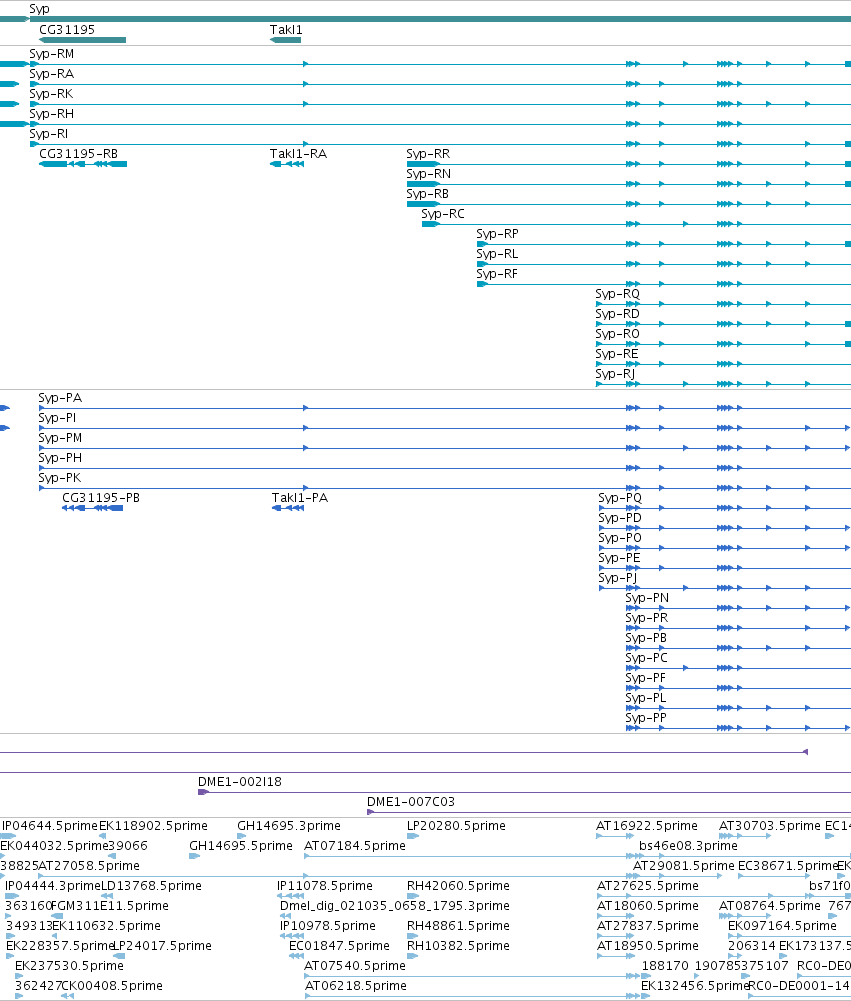Select EST EK237530.5prime
Image resolution: width=851 pixels, height=1001 pixels.
(x=70, y=966)
